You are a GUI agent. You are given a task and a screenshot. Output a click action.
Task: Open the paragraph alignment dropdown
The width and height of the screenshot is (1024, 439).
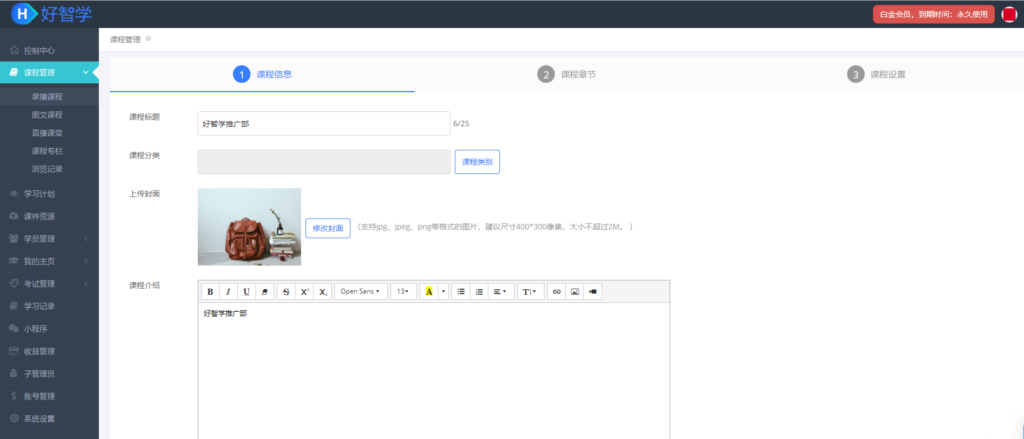click(x=501, y=291)
